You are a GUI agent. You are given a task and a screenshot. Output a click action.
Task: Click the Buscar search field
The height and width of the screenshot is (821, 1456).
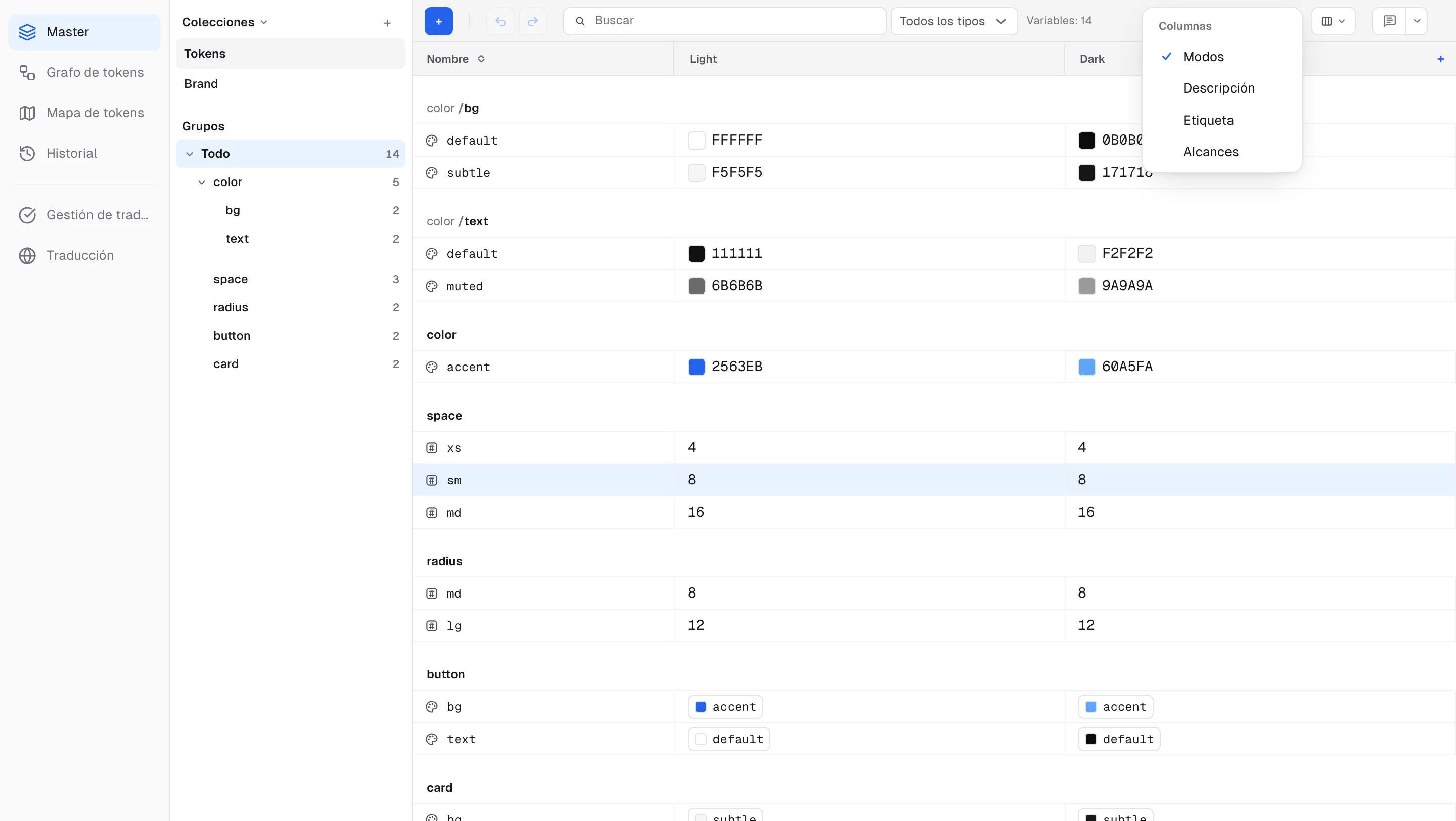click(x=724, y=21)
